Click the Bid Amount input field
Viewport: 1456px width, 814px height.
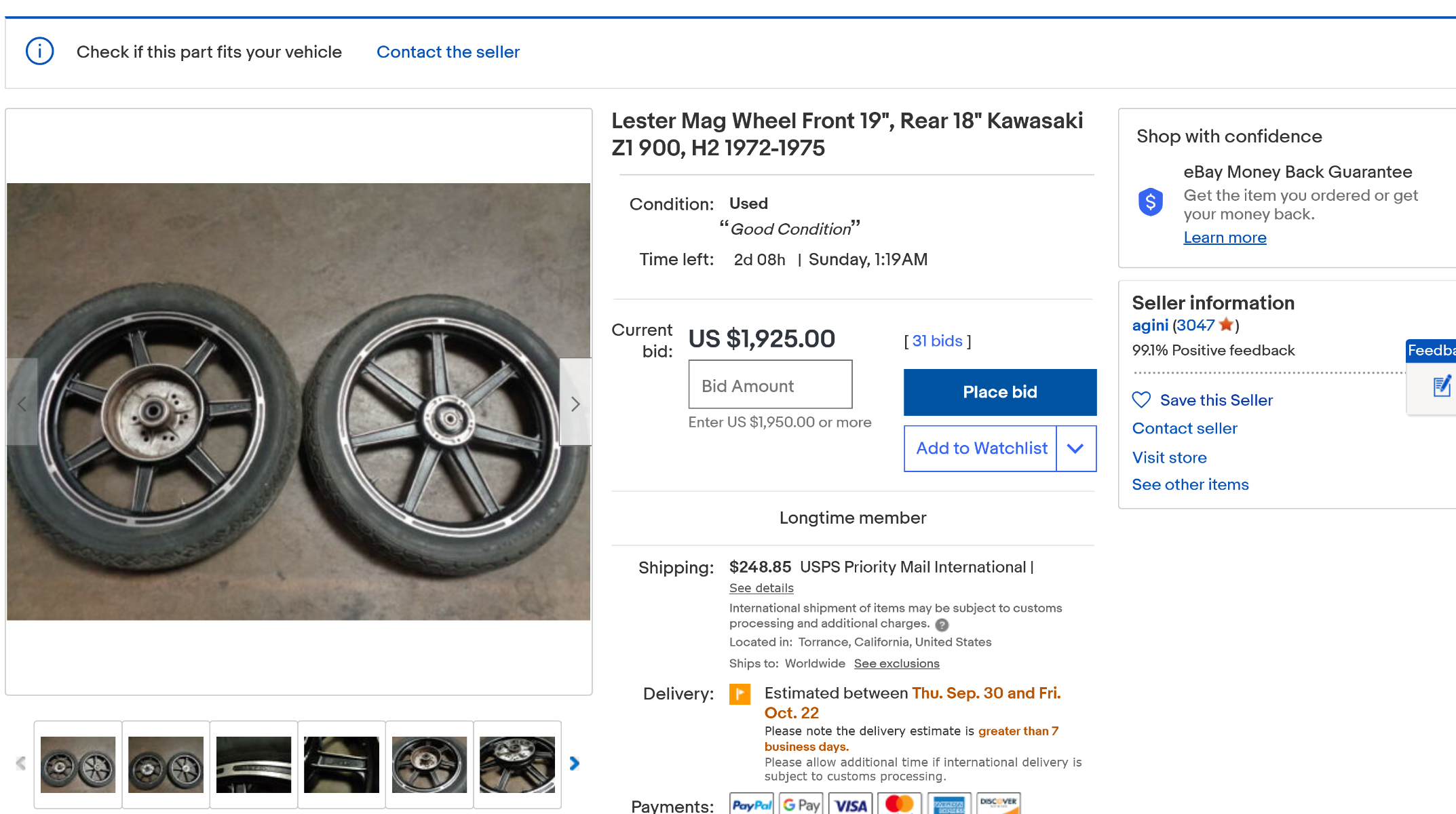(770, 385)
